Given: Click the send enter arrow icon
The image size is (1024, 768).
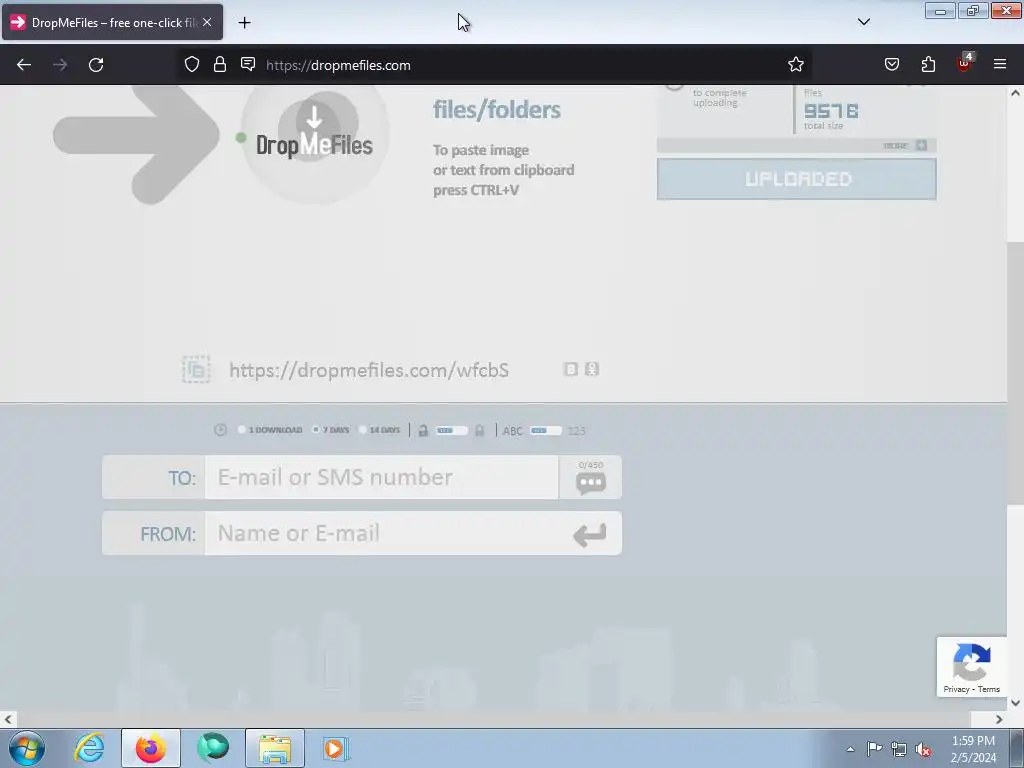Looking at the screenshot, I should click(589, 534).
